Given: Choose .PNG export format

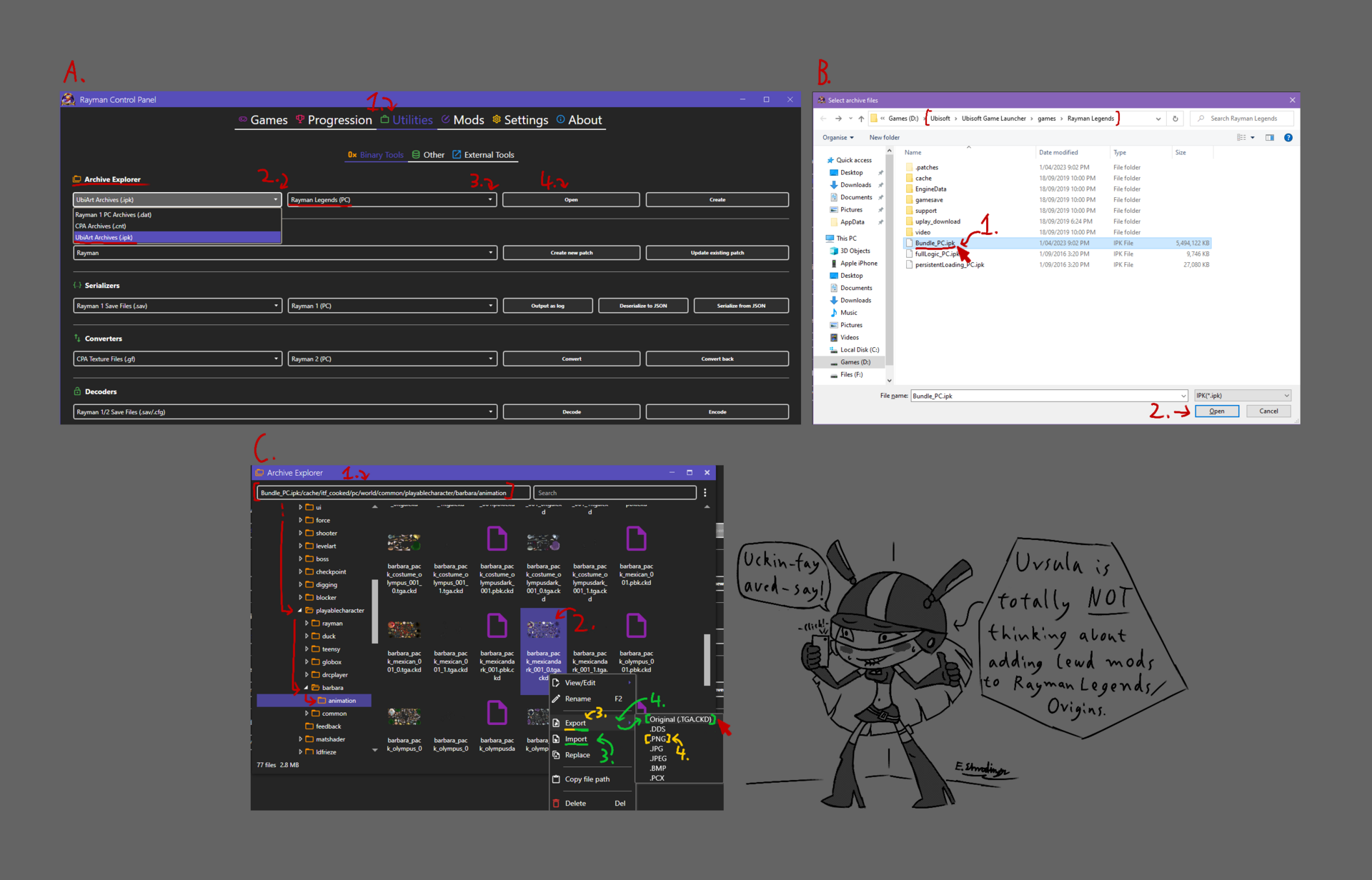Looking at the screenshot, I should click(657, 739).
